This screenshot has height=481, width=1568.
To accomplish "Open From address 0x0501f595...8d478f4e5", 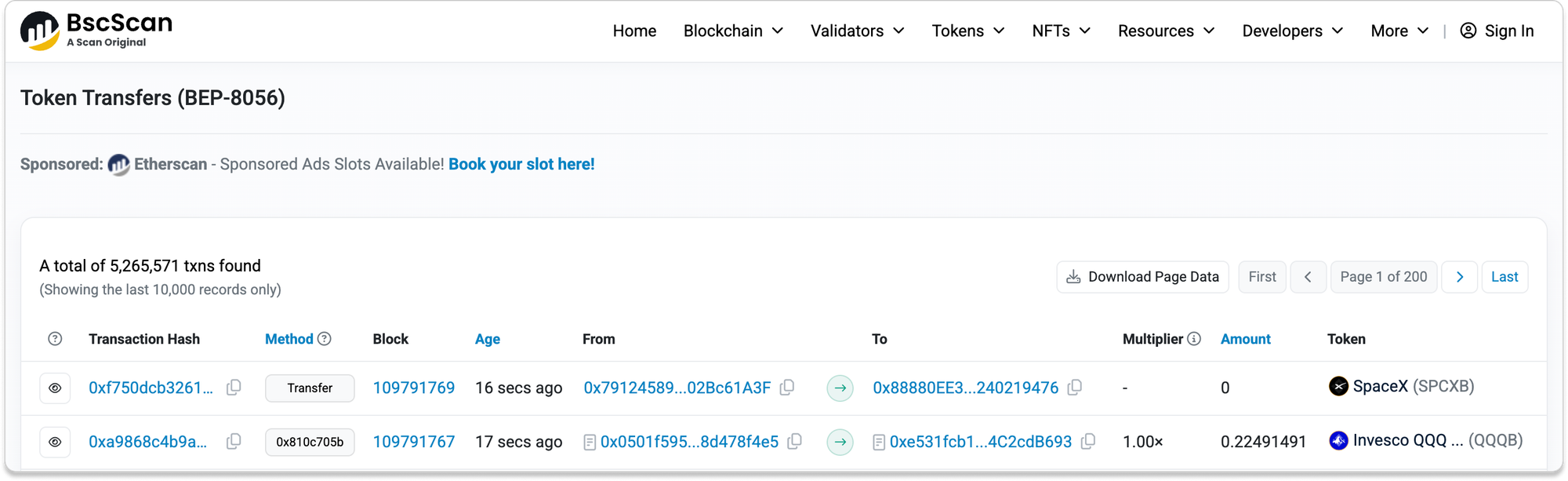I will (690, 442).
